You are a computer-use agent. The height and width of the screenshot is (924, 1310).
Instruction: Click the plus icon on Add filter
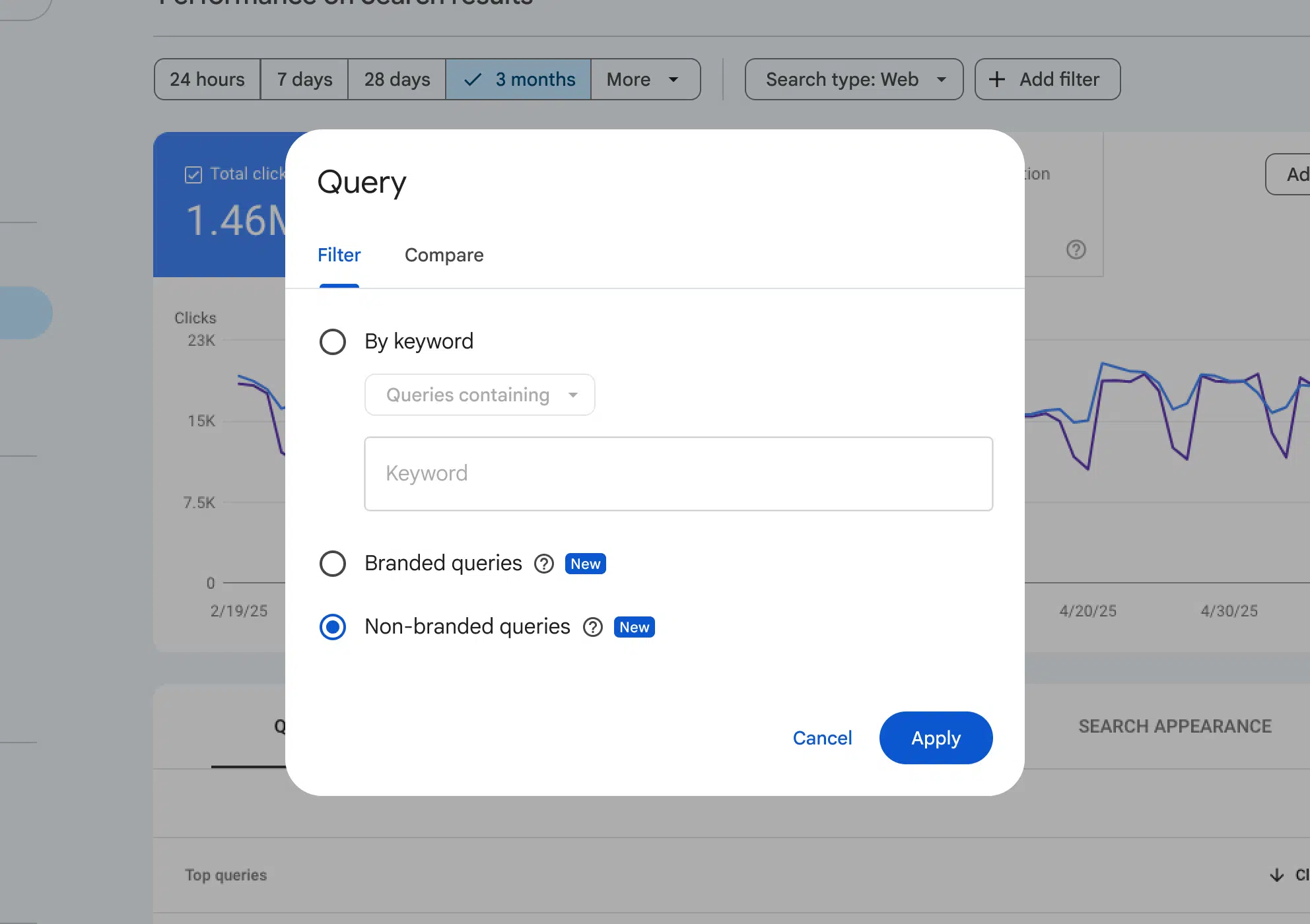(x=996, y=79)
